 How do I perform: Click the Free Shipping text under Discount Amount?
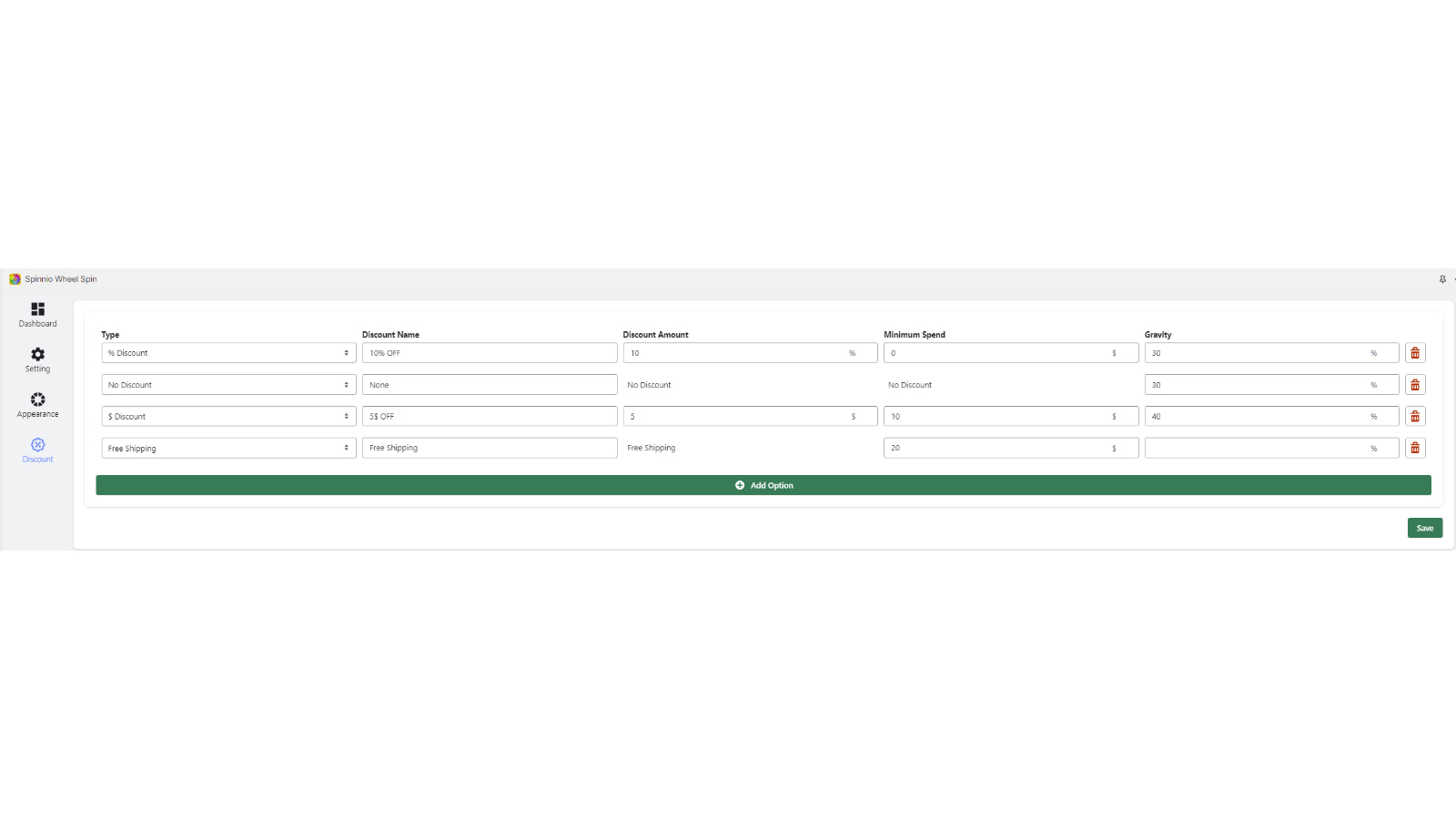coord(652,448)
